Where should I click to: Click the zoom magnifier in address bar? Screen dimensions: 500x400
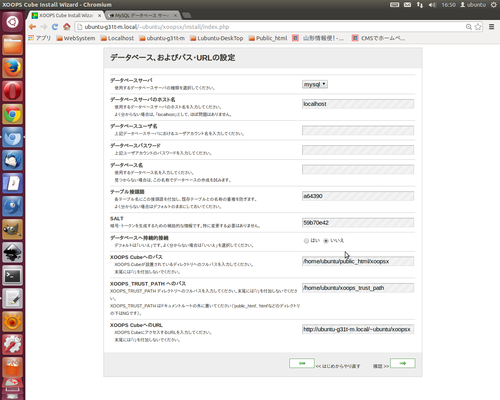469,27
